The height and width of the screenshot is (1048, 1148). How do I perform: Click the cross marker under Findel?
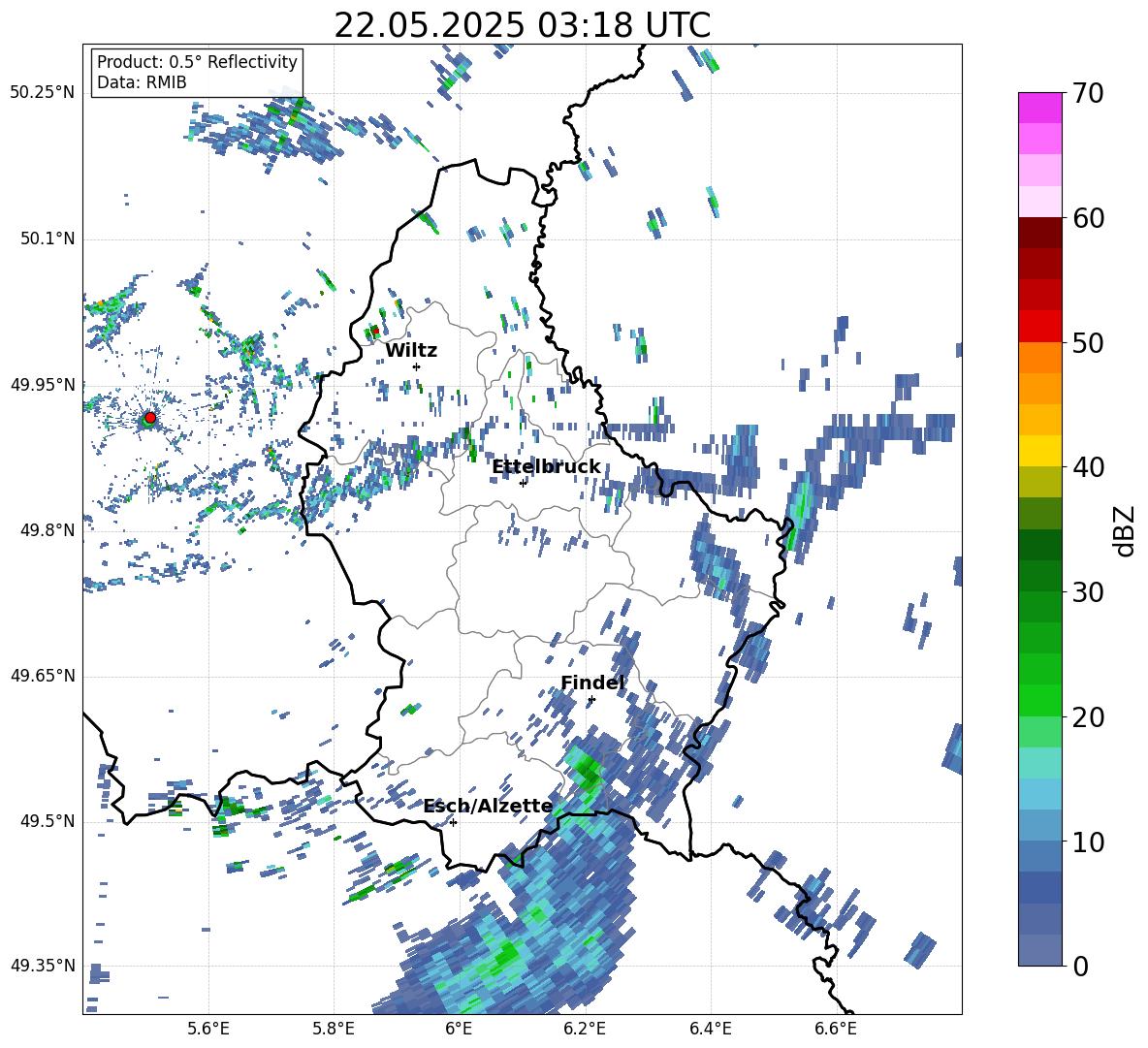pos(591,700)
